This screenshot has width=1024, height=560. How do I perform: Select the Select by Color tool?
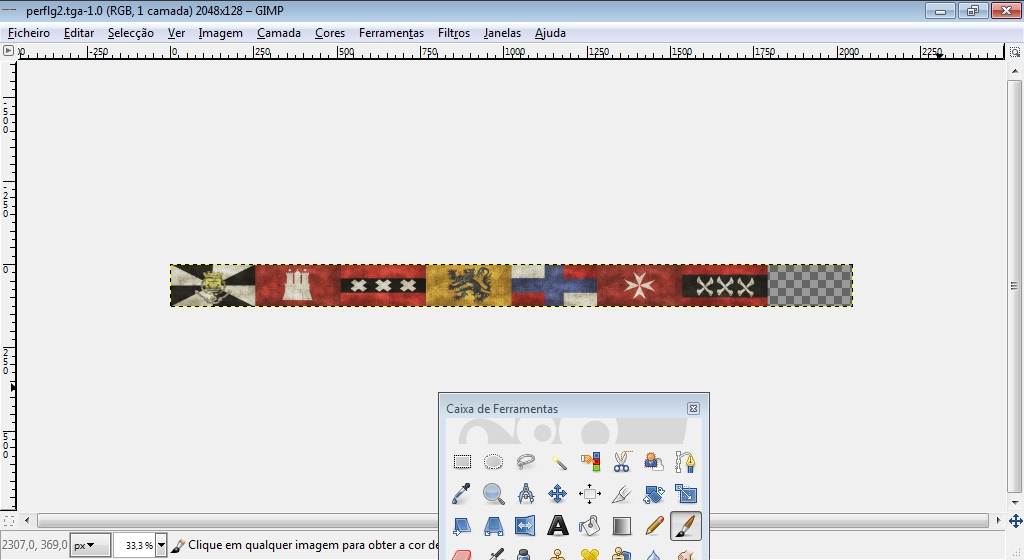(x=590, y=462)
